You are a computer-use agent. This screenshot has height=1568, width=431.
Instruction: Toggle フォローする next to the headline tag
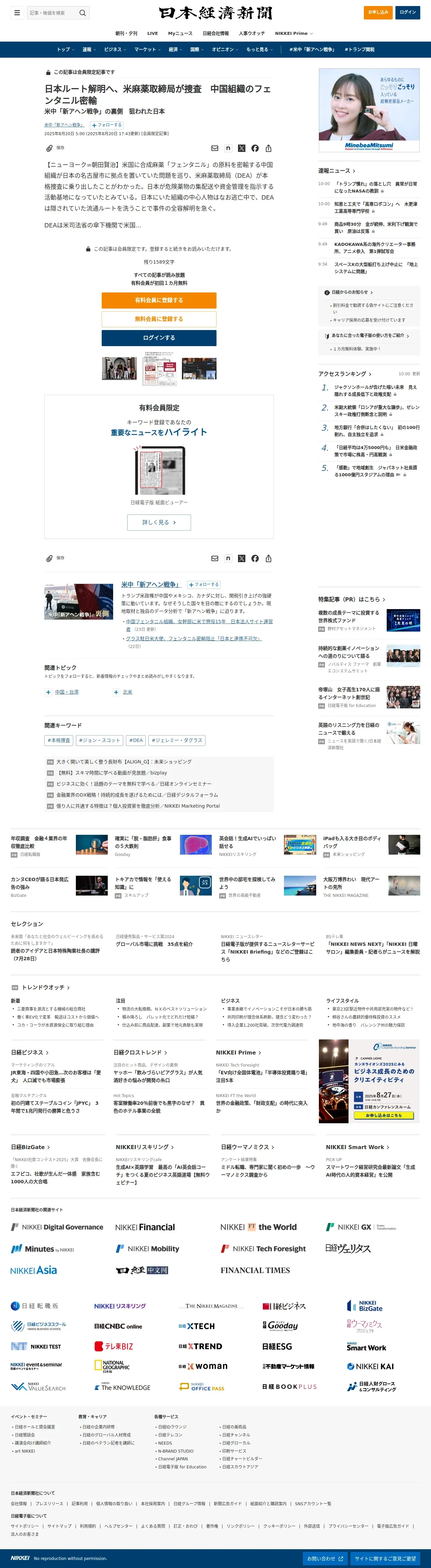106,125
